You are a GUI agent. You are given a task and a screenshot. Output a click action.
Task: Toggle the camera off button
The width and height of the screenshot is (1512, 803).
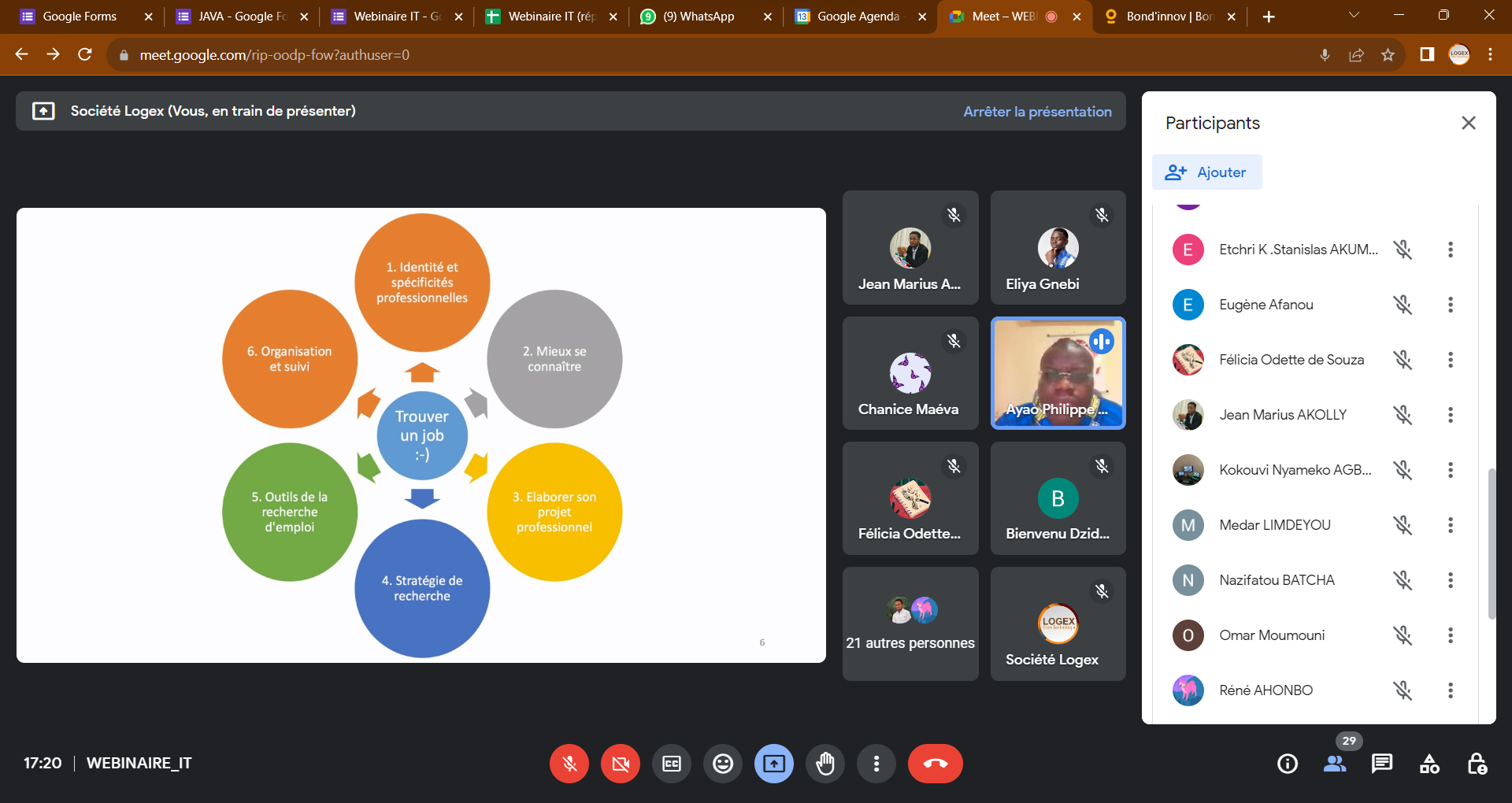tap(621, 764)
